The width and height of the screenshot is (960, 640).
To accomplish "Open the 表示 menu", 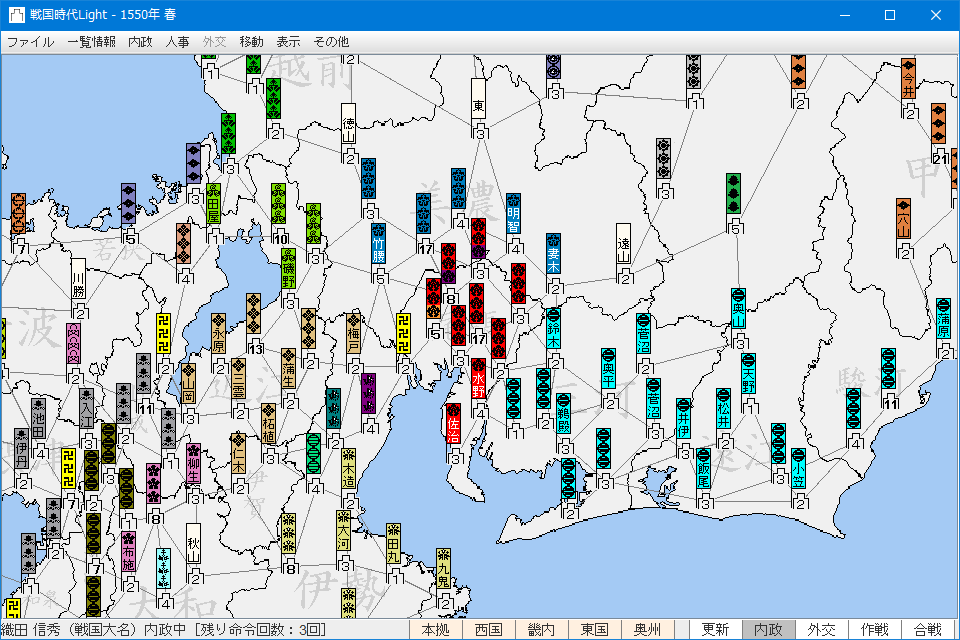I will (x=288, y=42).
